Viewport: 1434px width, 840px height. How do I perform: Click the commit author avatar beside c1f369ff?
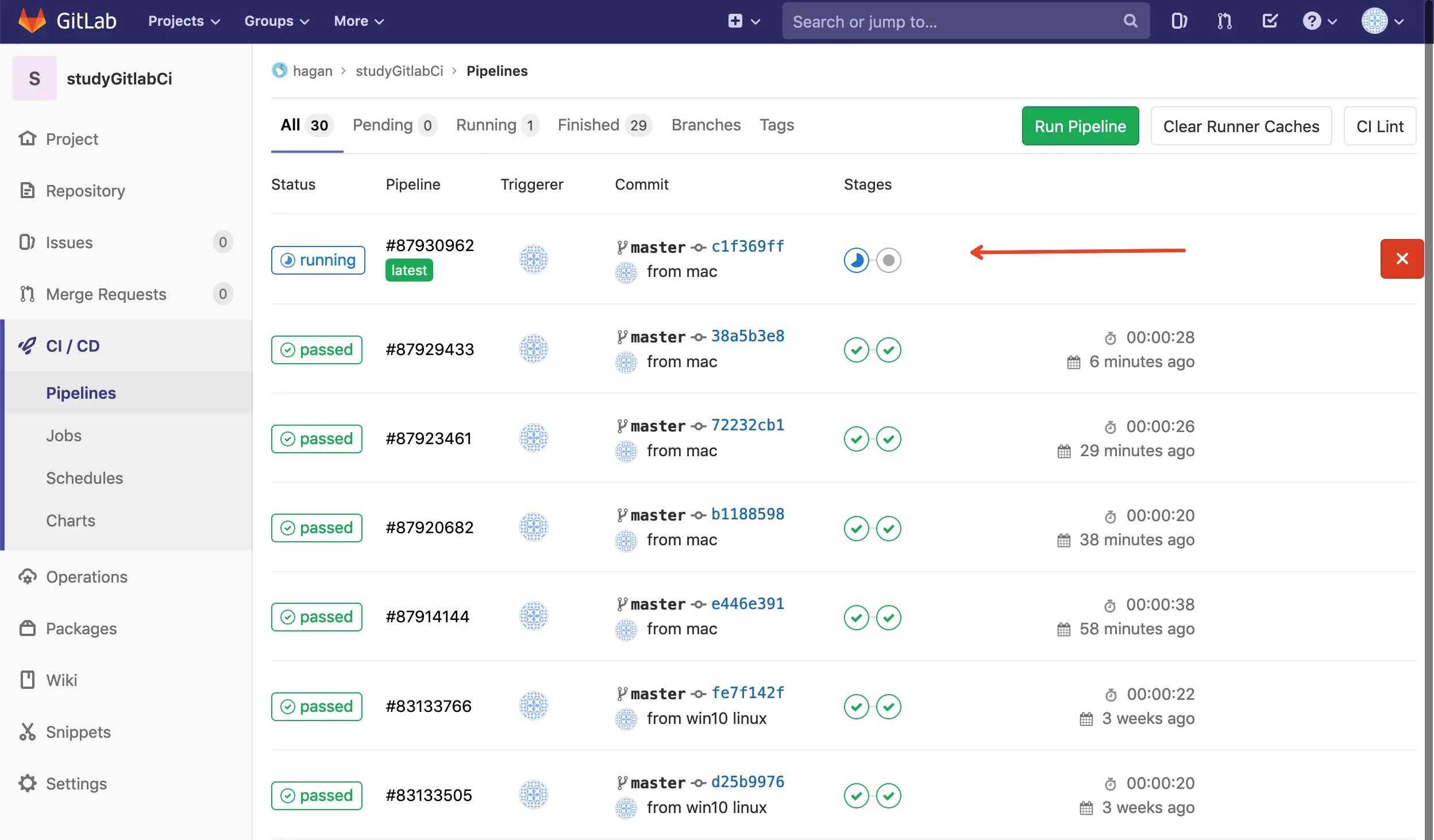pyautogui.click(x=626, y=272)
